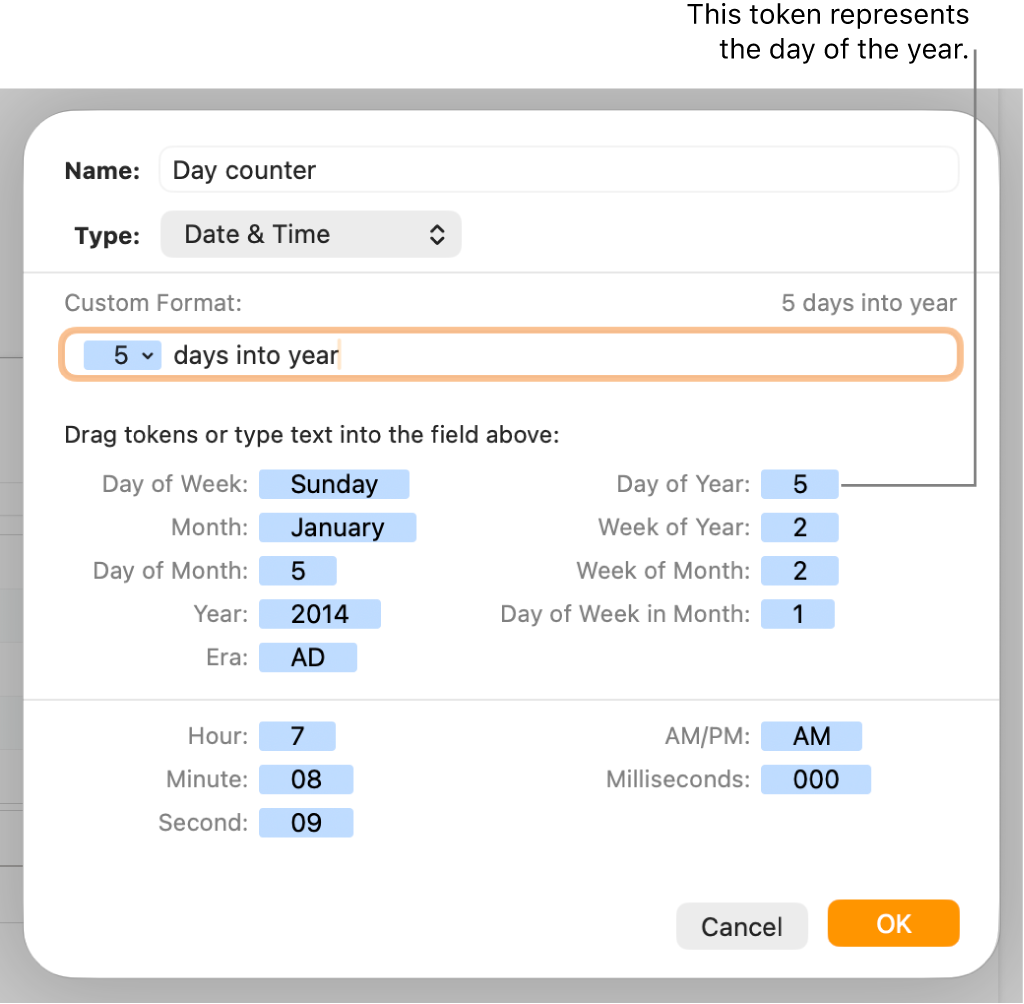Select the Week of Month token 2
Viewport: 1024px width, 1004px height.
[799, 571]
